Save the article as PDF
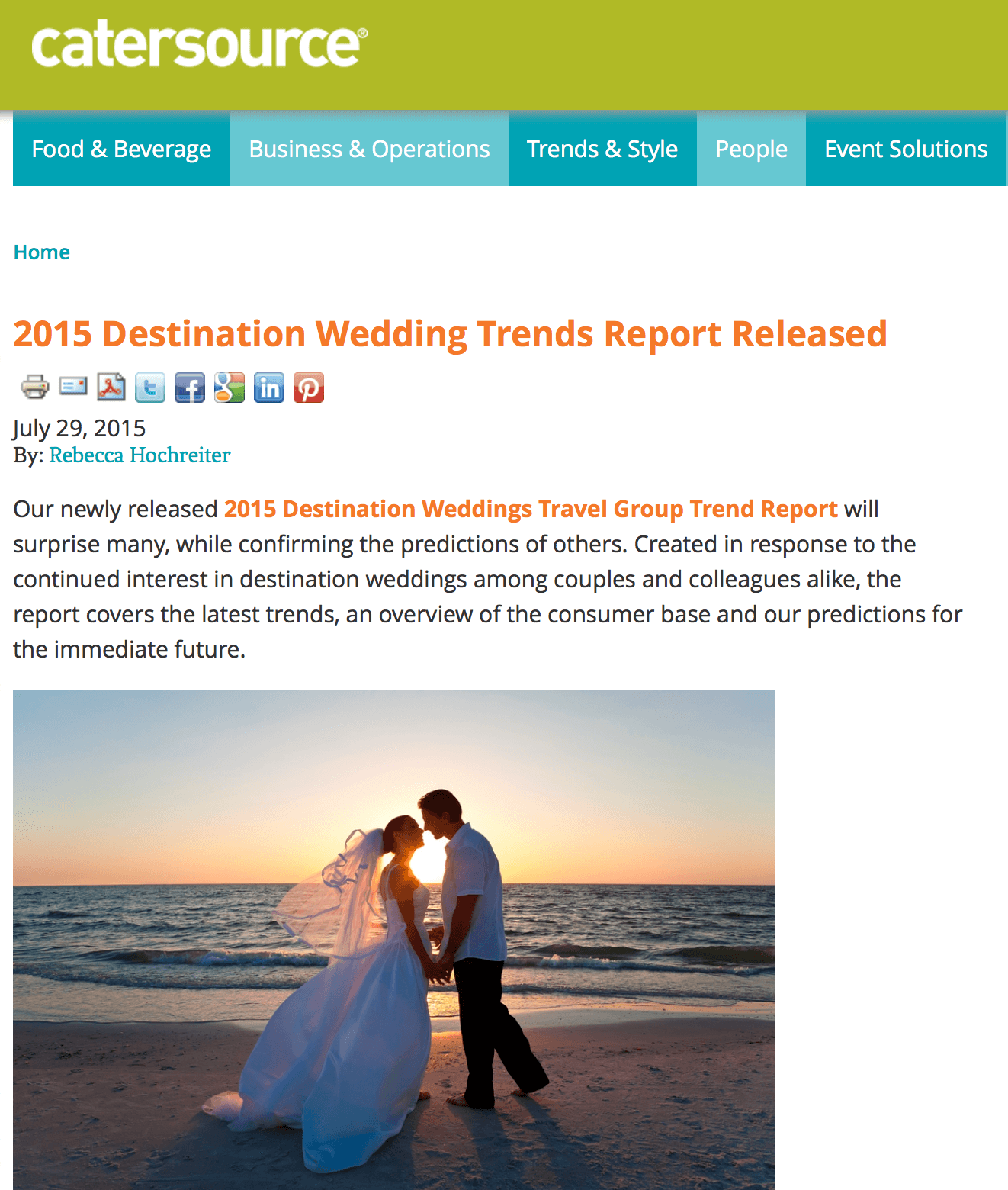1008x1190 pixels. click(x=112, y=387)
